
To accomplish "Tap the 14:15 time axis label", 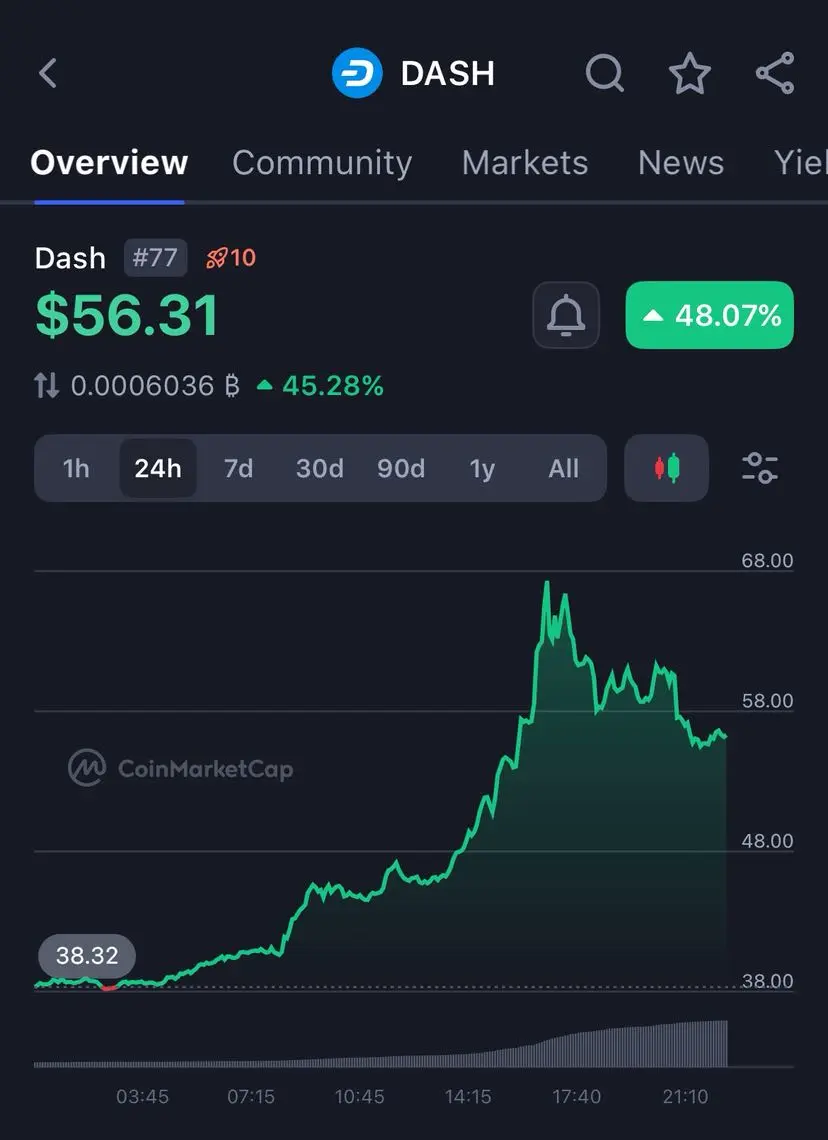I will point(467,1096).
